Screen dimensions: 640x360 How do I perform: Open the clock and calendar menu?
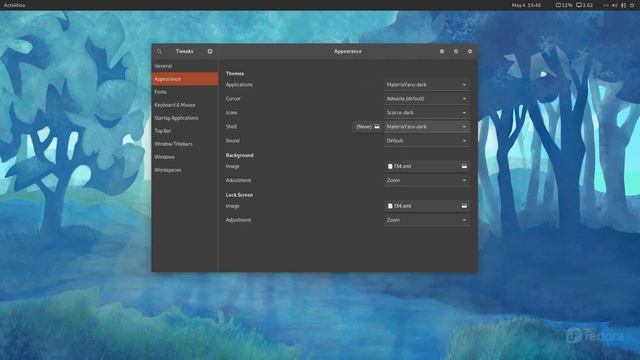click(526, 5)
